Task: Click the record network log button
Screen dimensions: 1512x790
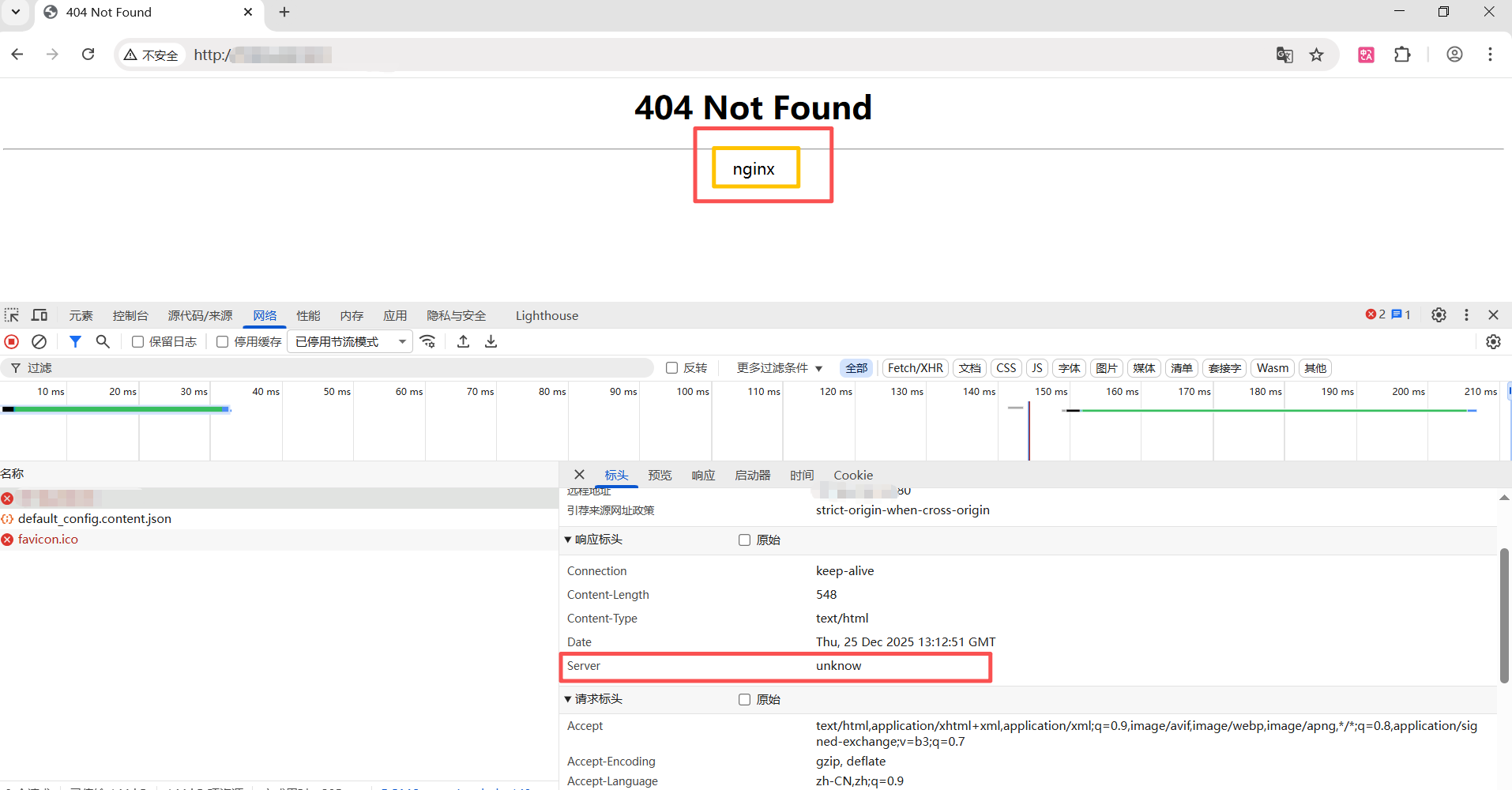Action: click(12, 342)
